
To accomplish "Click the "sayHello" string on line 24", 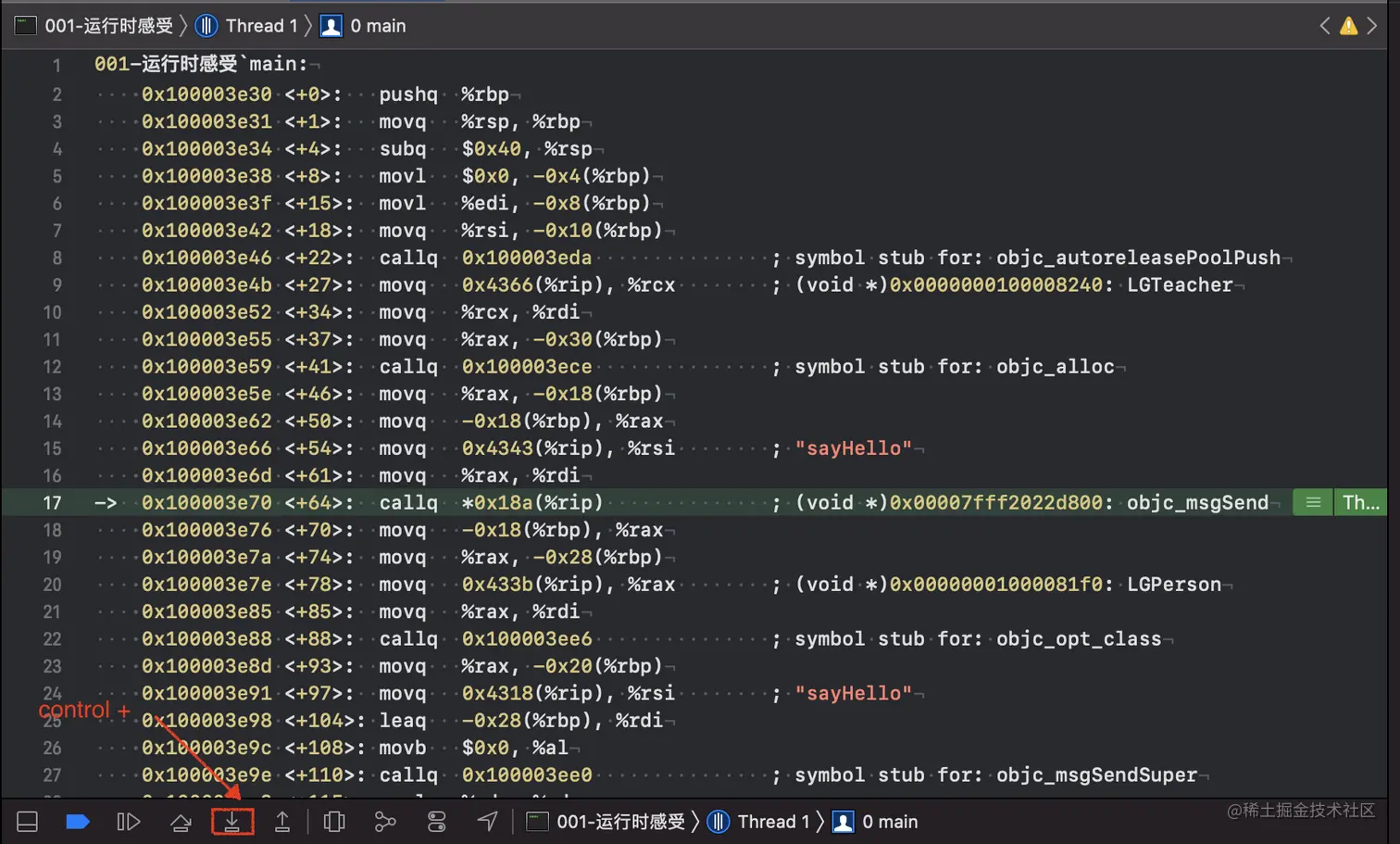I will click(853, 693).
